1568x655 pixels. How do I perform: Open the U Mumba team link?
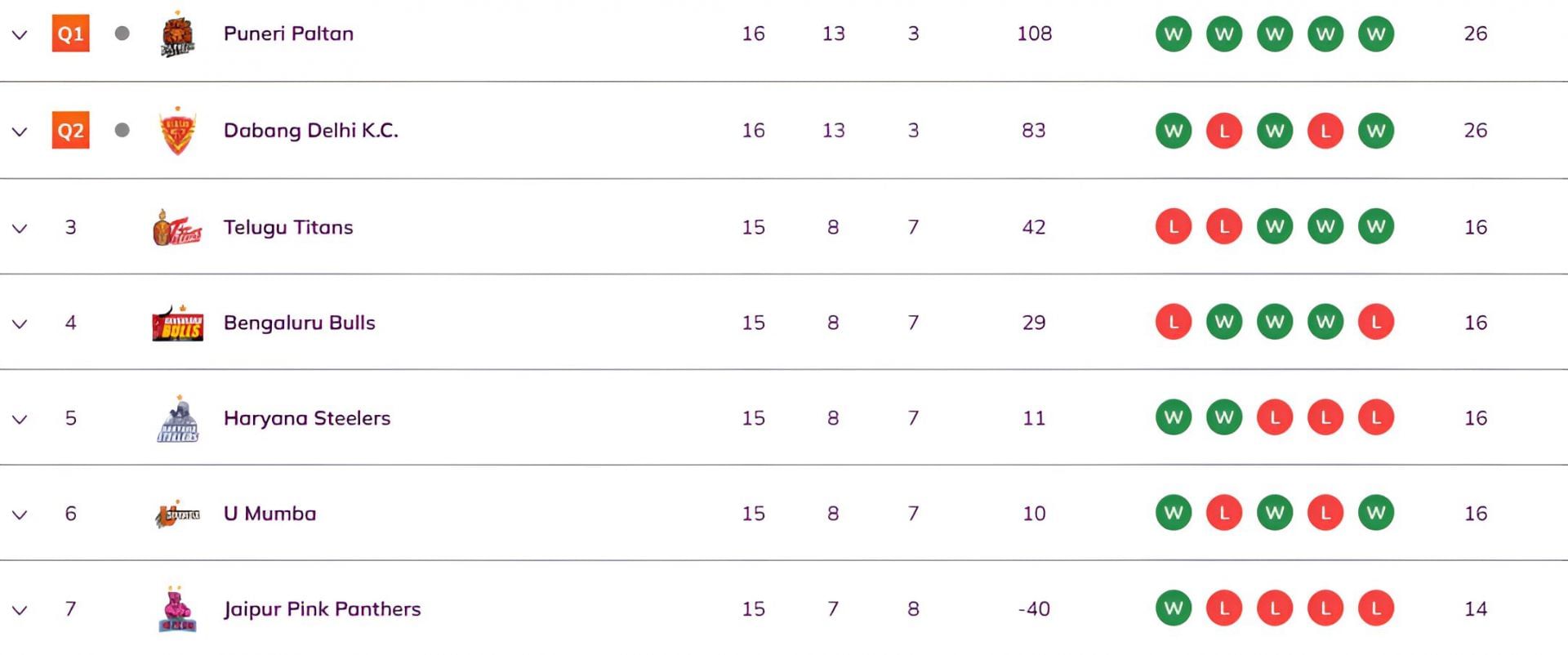coord(269,514)
